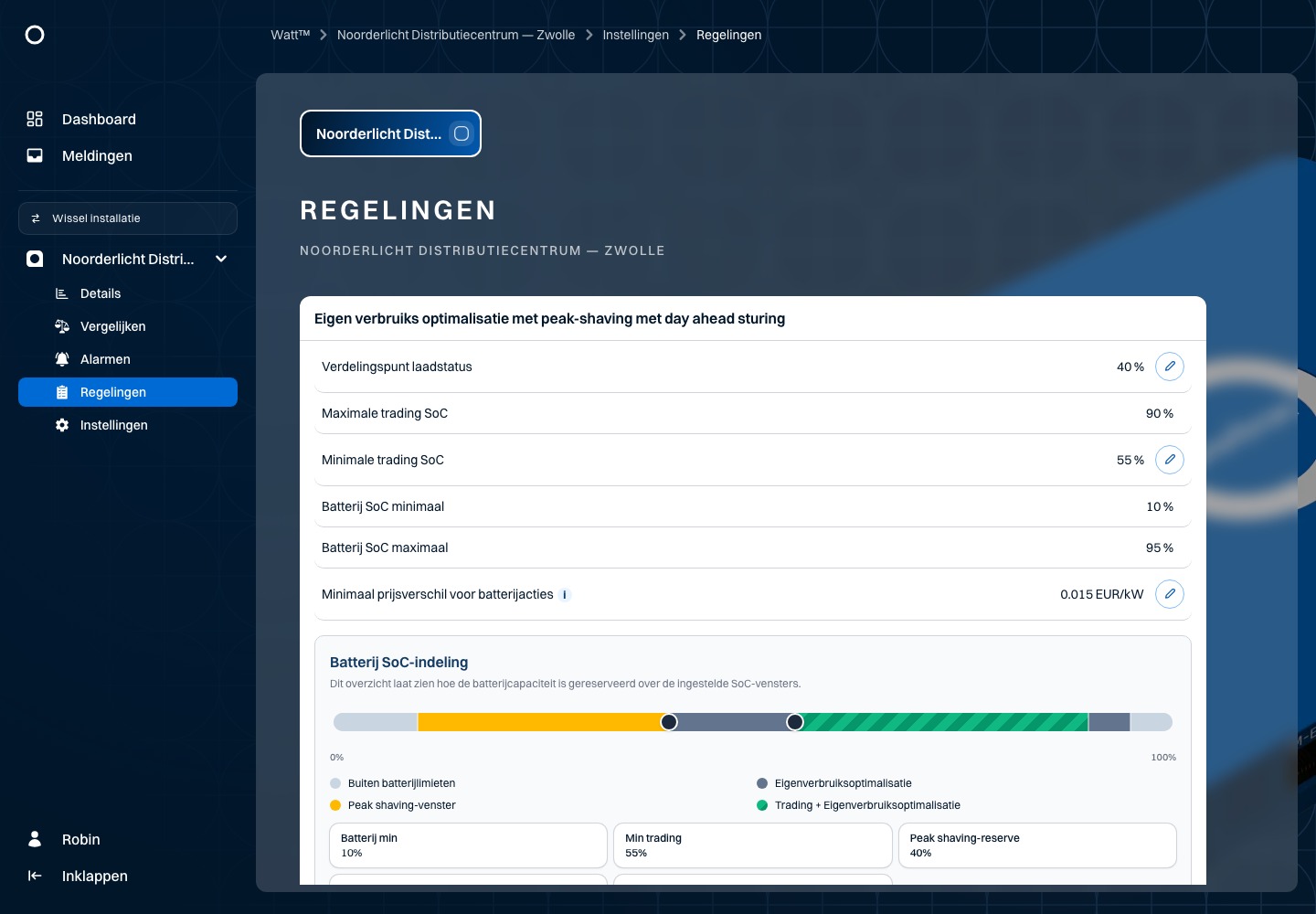Click the Min trading handle on SoC bar
This screenshot has height=914, width=1316.
(795, 722)
